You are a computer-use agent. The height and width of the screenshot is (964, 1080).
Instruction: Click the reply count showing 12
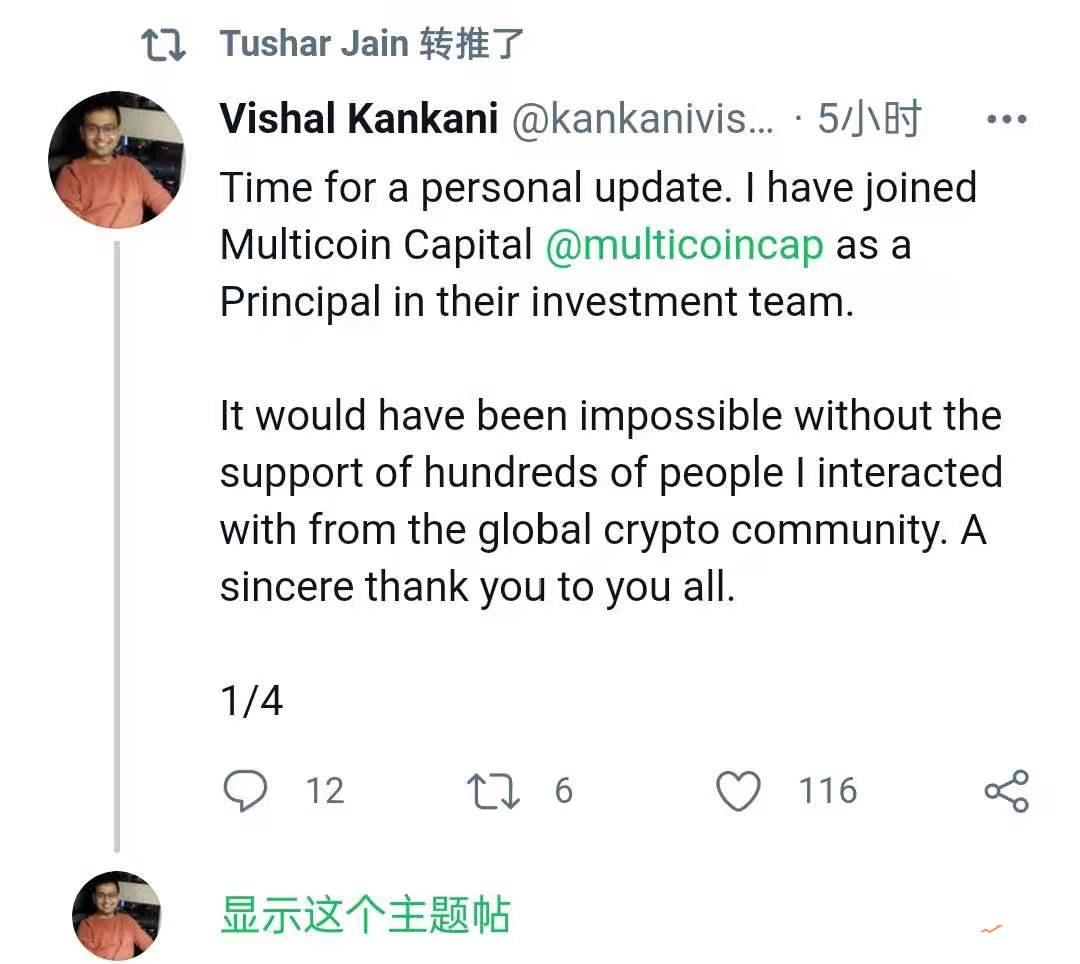point(322,790)
